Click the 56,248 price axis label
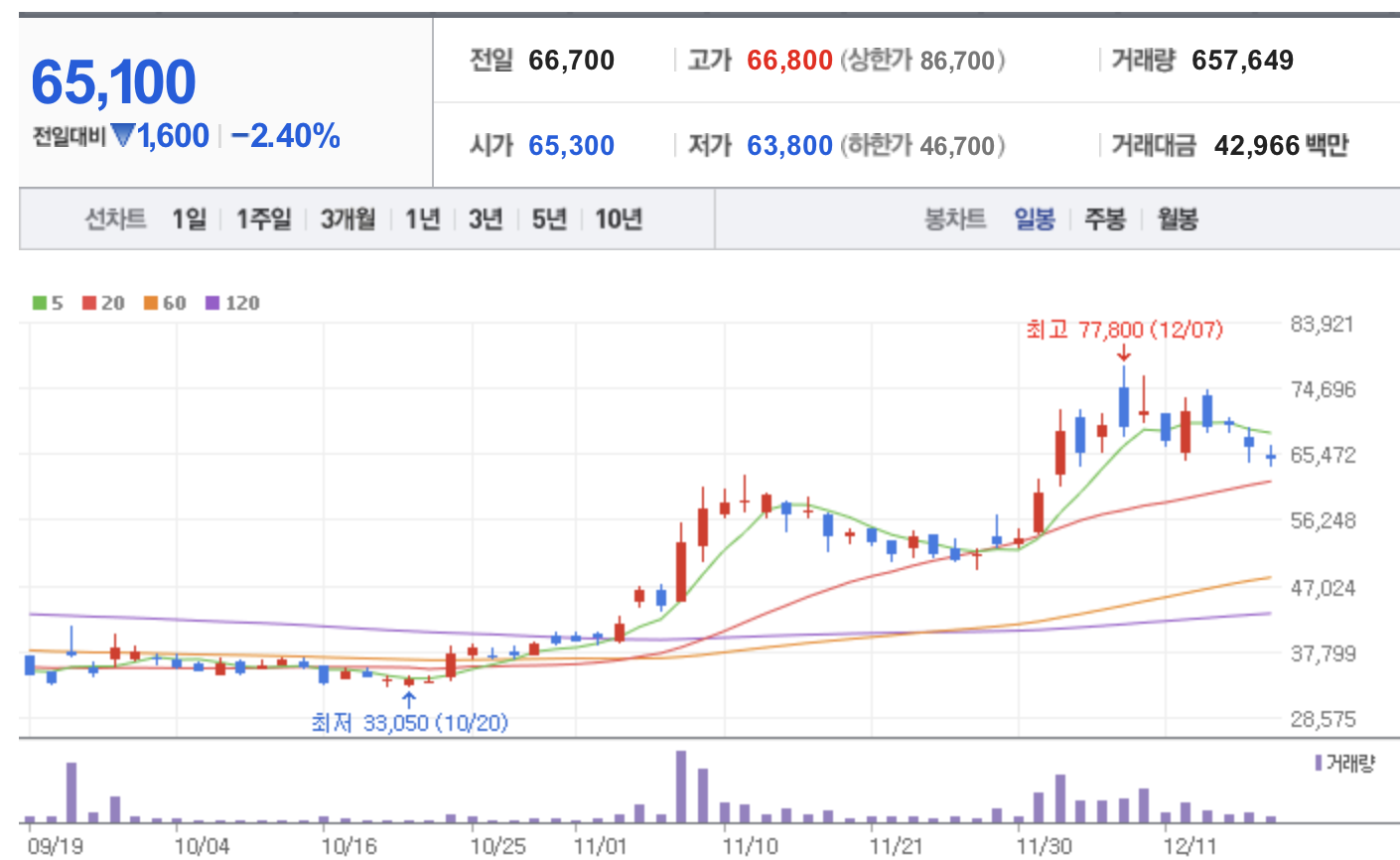 pos(1323,520)
